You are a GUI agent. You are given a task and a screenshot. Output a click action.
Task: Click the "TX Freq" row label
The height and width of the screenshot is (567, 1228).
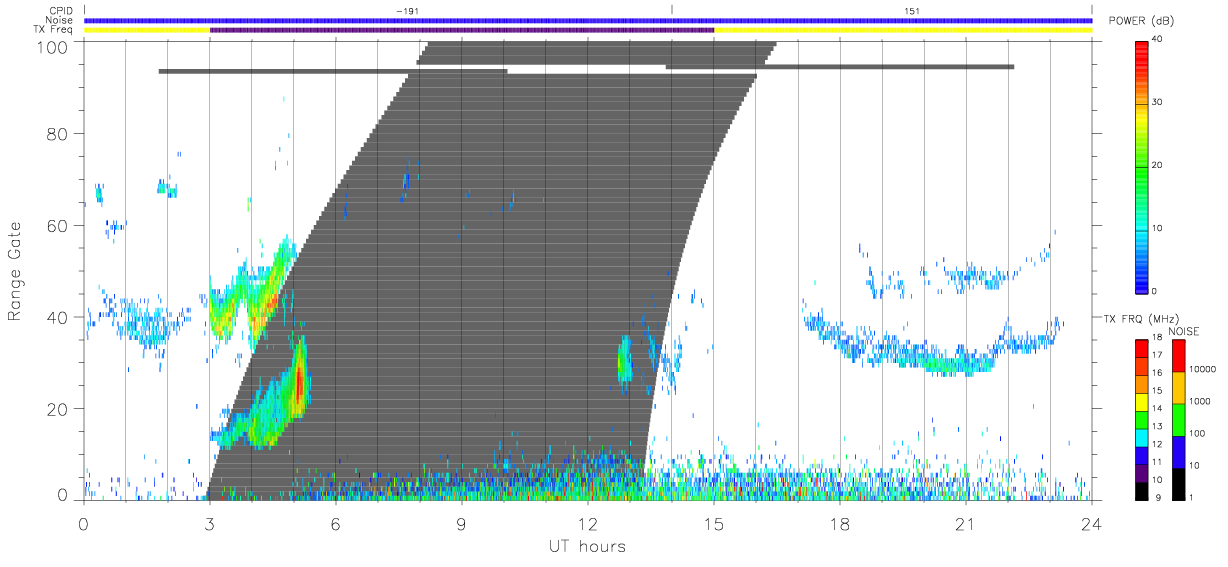coord(54,30)
